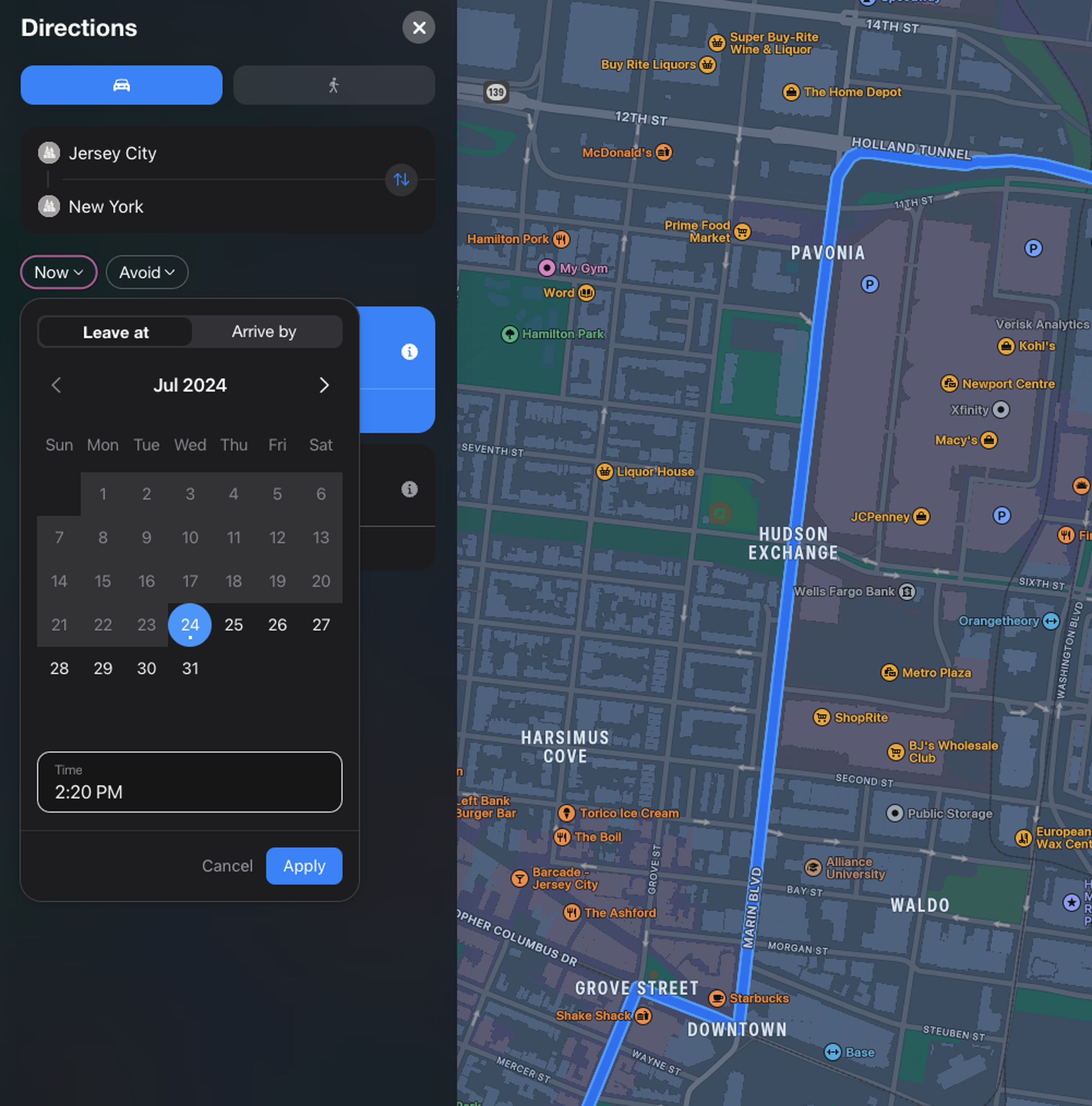This screenshot has width=1092, height=1106.
Task: Open info for the second route
Action: click(x=409, y=489)
